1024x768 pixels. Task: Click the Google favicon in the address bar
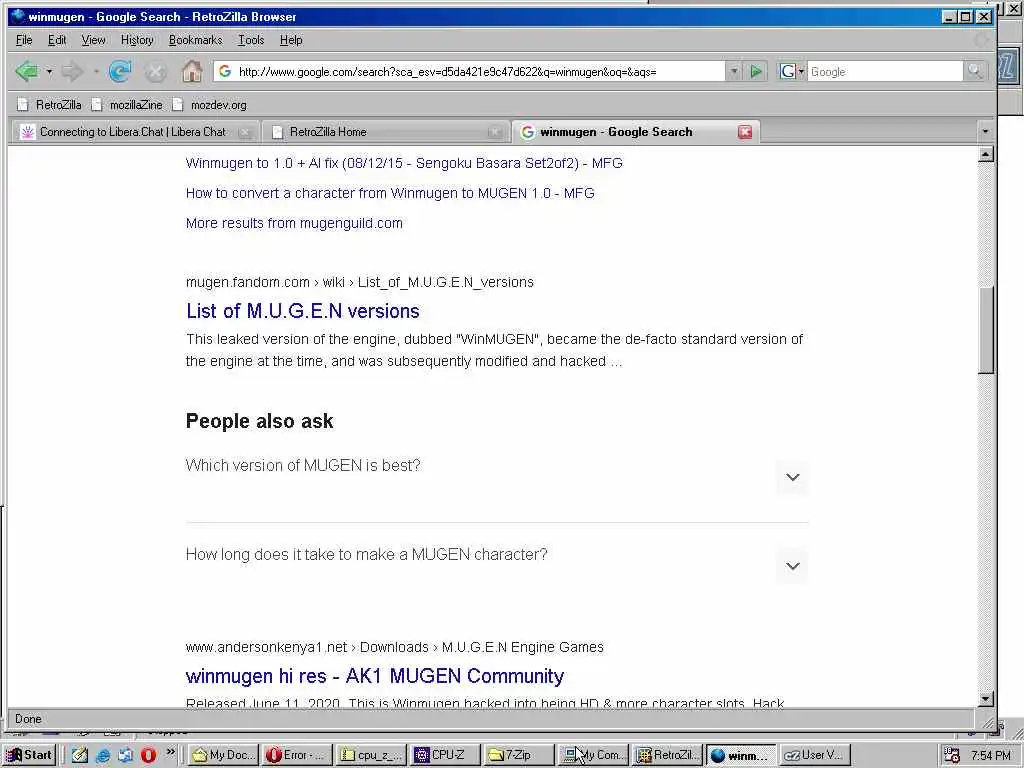(225, 71)
